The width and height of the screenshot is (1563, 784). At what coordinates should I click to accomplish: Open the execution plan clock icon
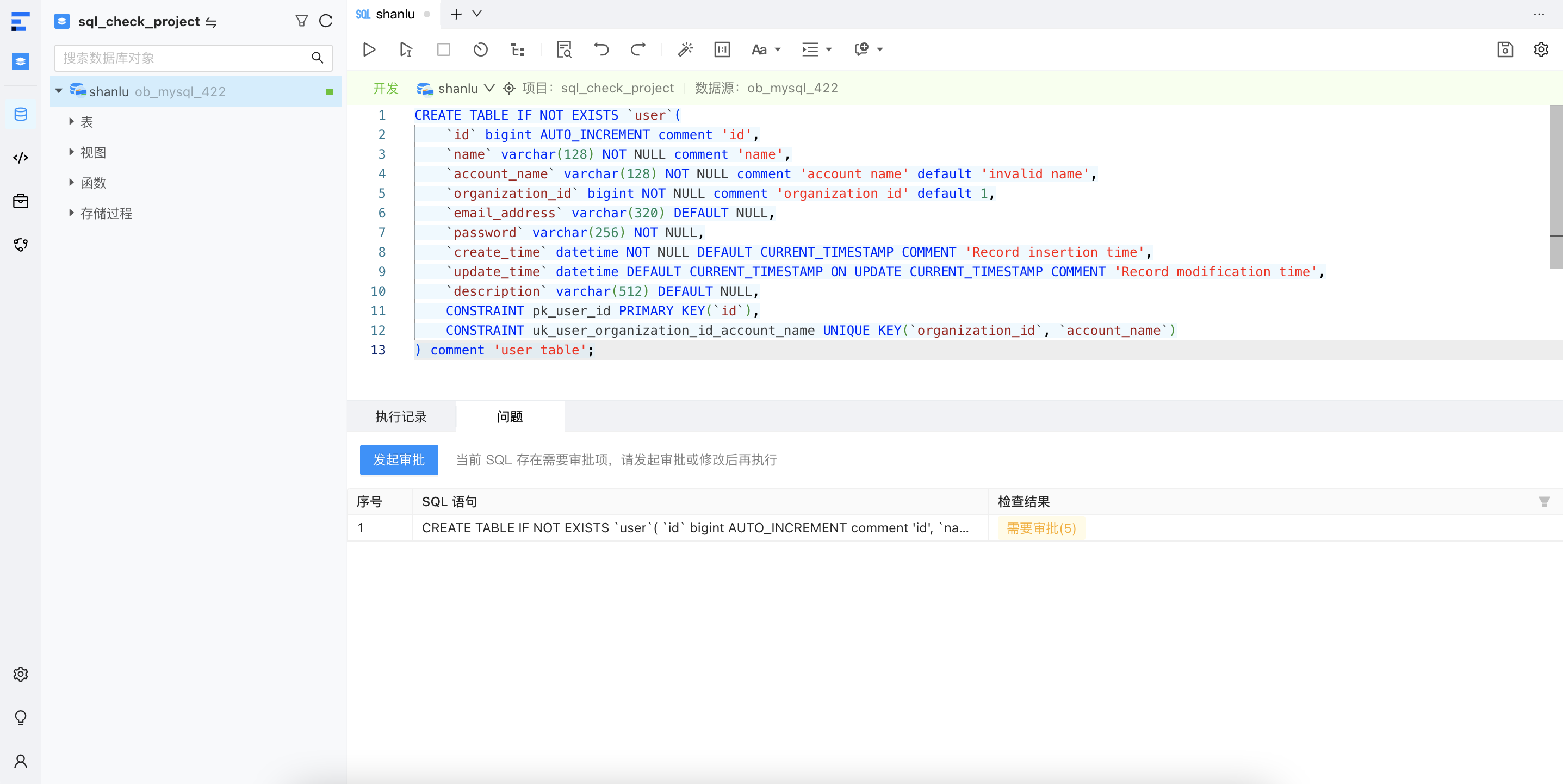click(x=481, y=49)
